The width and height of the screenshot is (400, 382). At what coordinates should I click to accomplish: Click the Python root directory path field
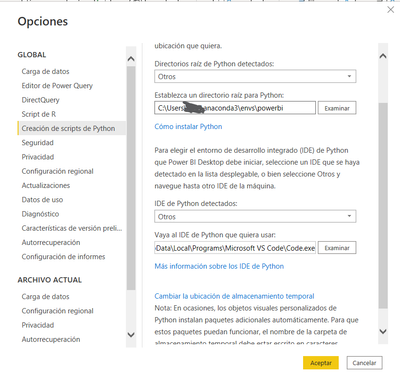pos(235,108)
